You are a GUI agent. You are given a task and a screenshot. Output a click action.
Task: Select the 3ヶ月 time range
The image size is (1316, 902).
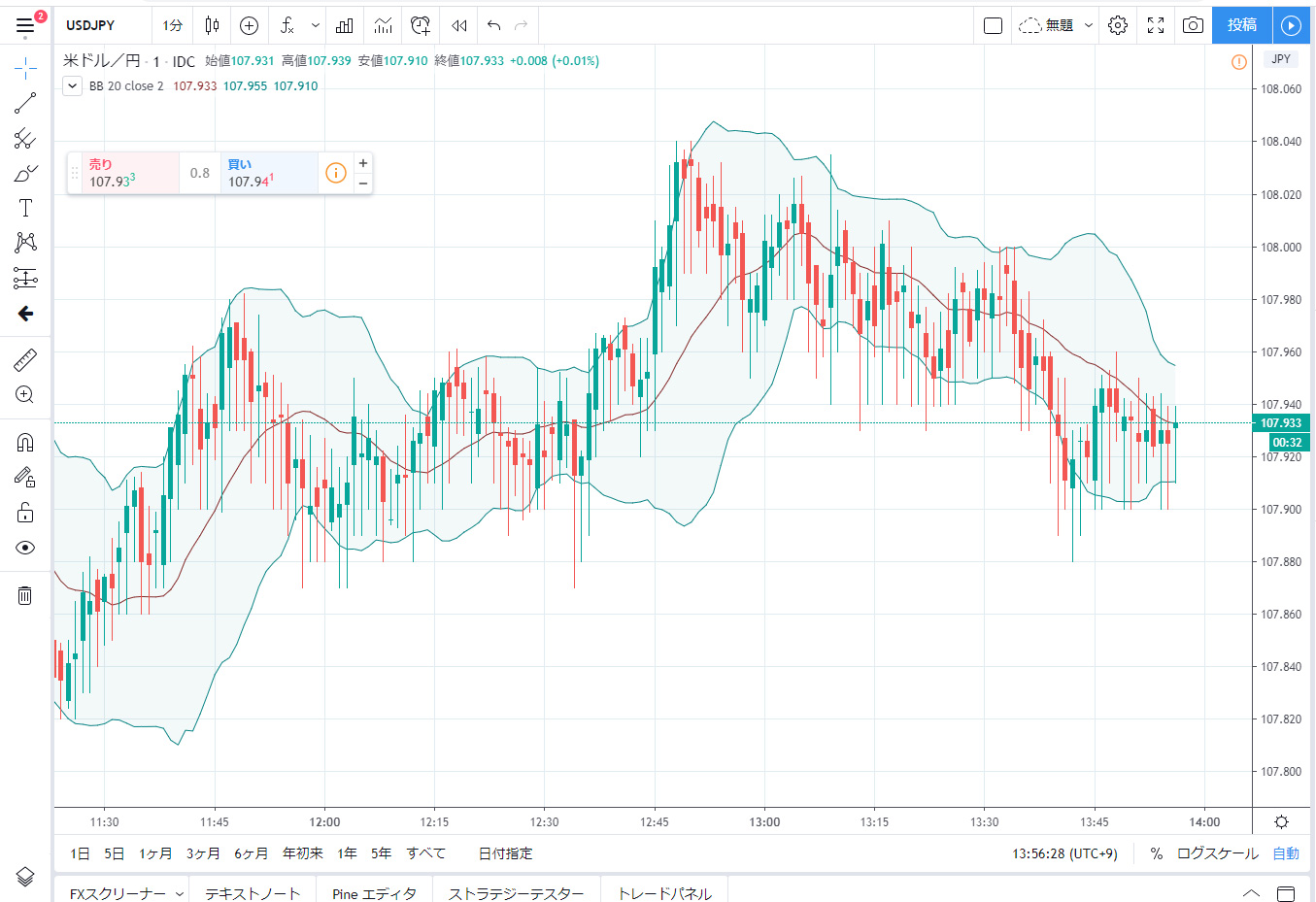coord(203,853)
